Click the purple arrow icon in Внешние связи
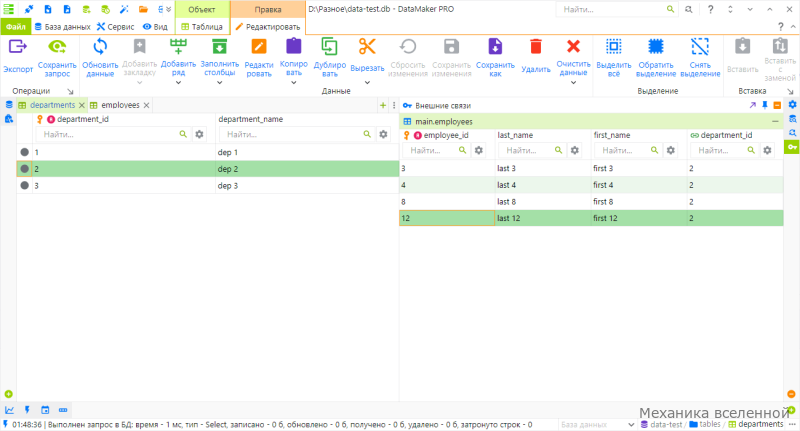Screen dimensions: 800x431 (x=753, y=105)
